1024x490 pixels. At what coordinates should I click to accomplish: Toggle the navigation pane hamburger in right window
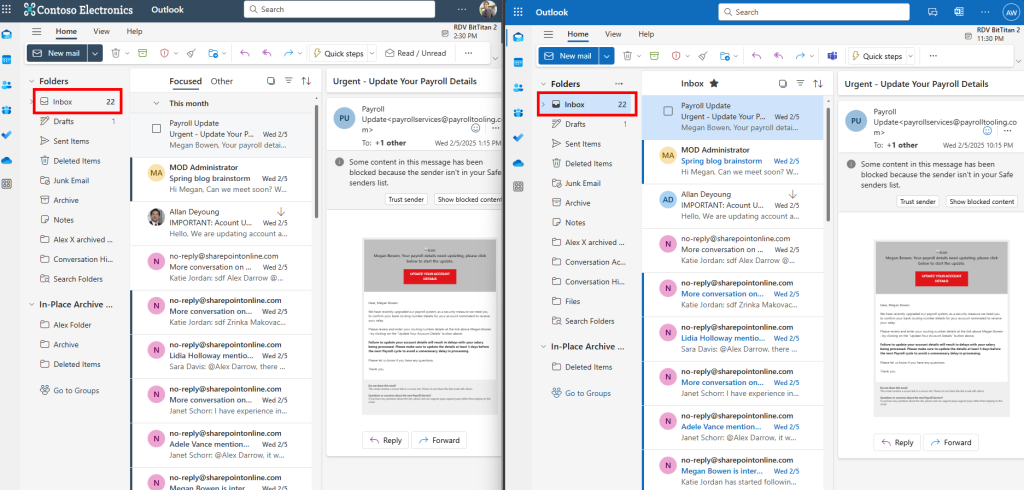click(549, 34)
